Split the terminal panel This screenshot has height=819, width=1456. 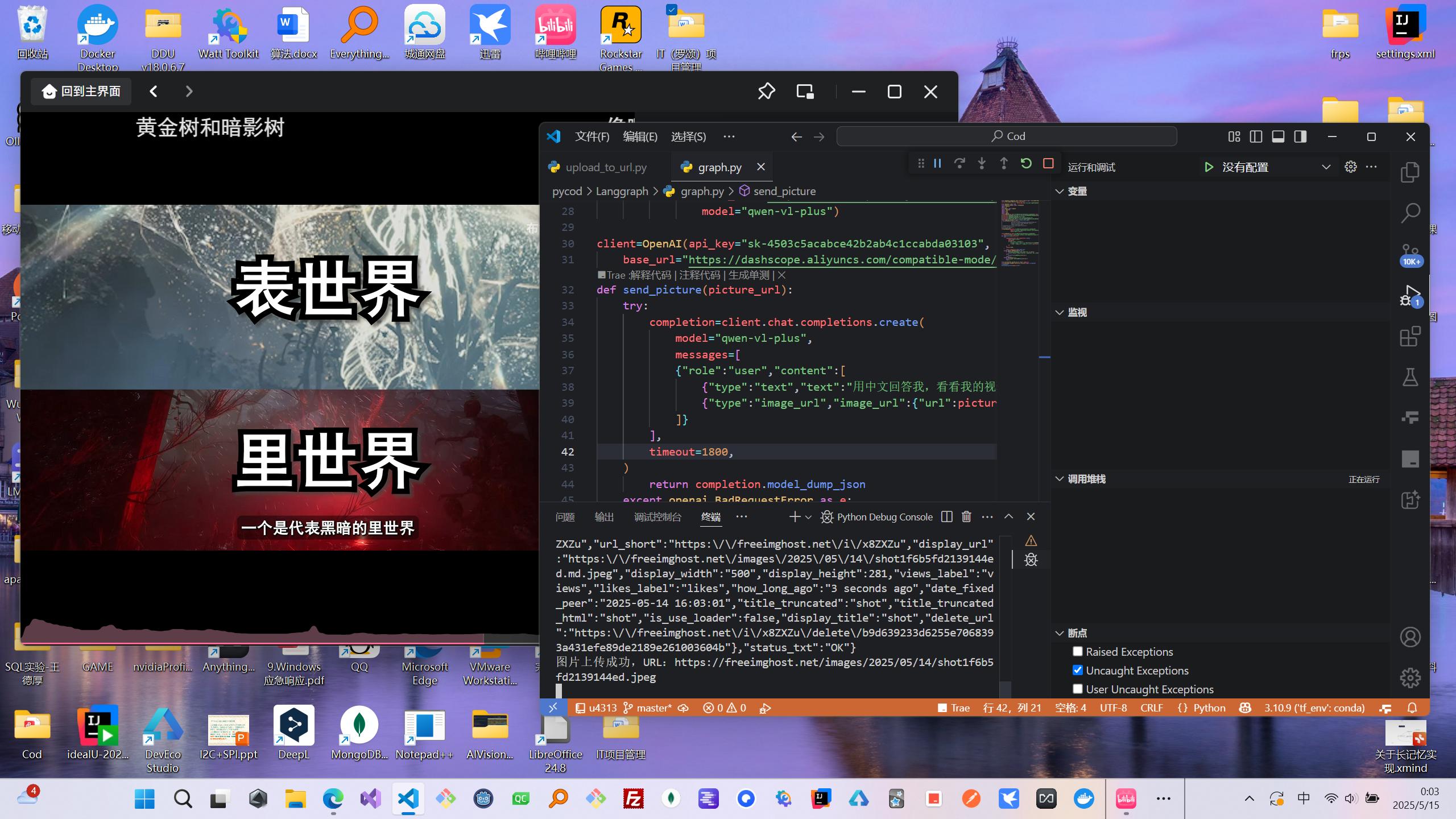[946, 516]
